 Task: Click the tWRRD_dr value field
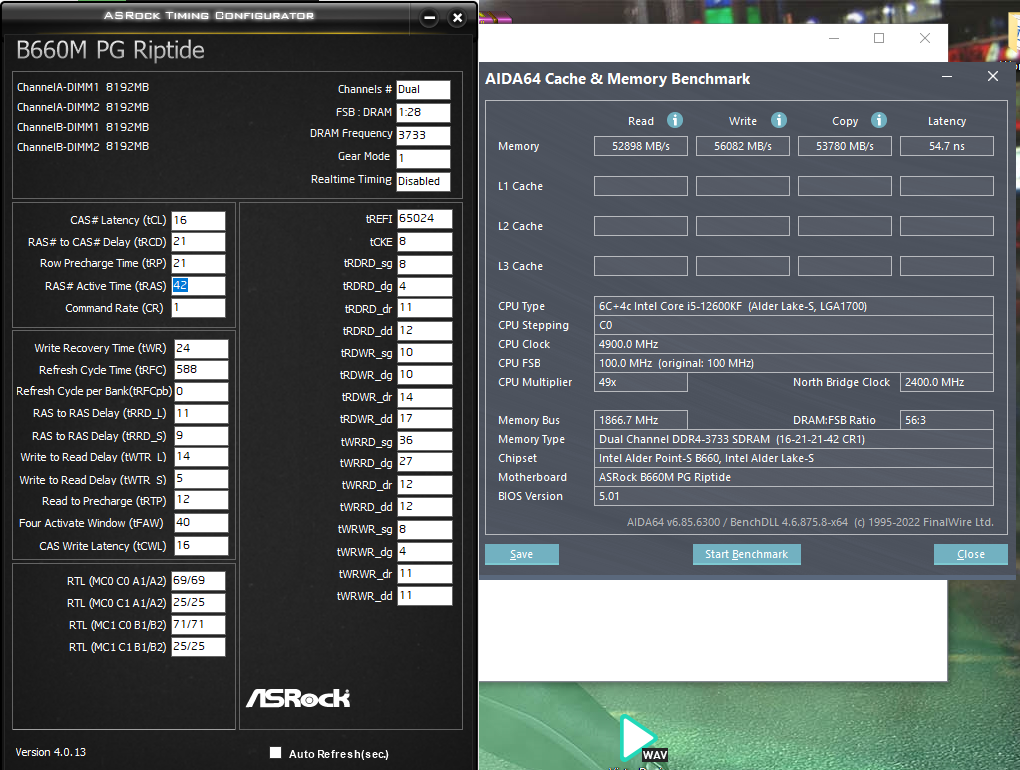pyautogui.click(x=425, y=485)
